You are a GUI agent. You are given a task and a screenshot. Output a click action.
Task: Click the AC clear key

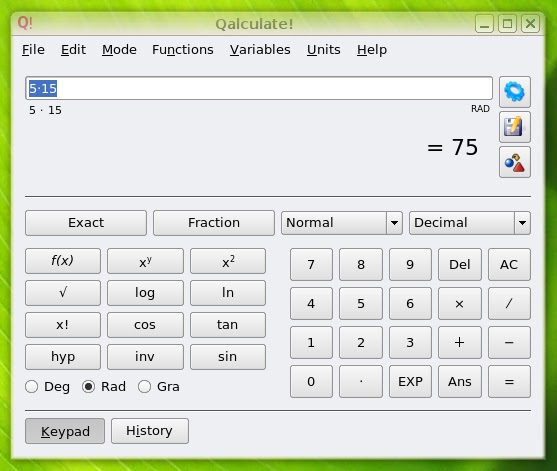pos(509,265)
